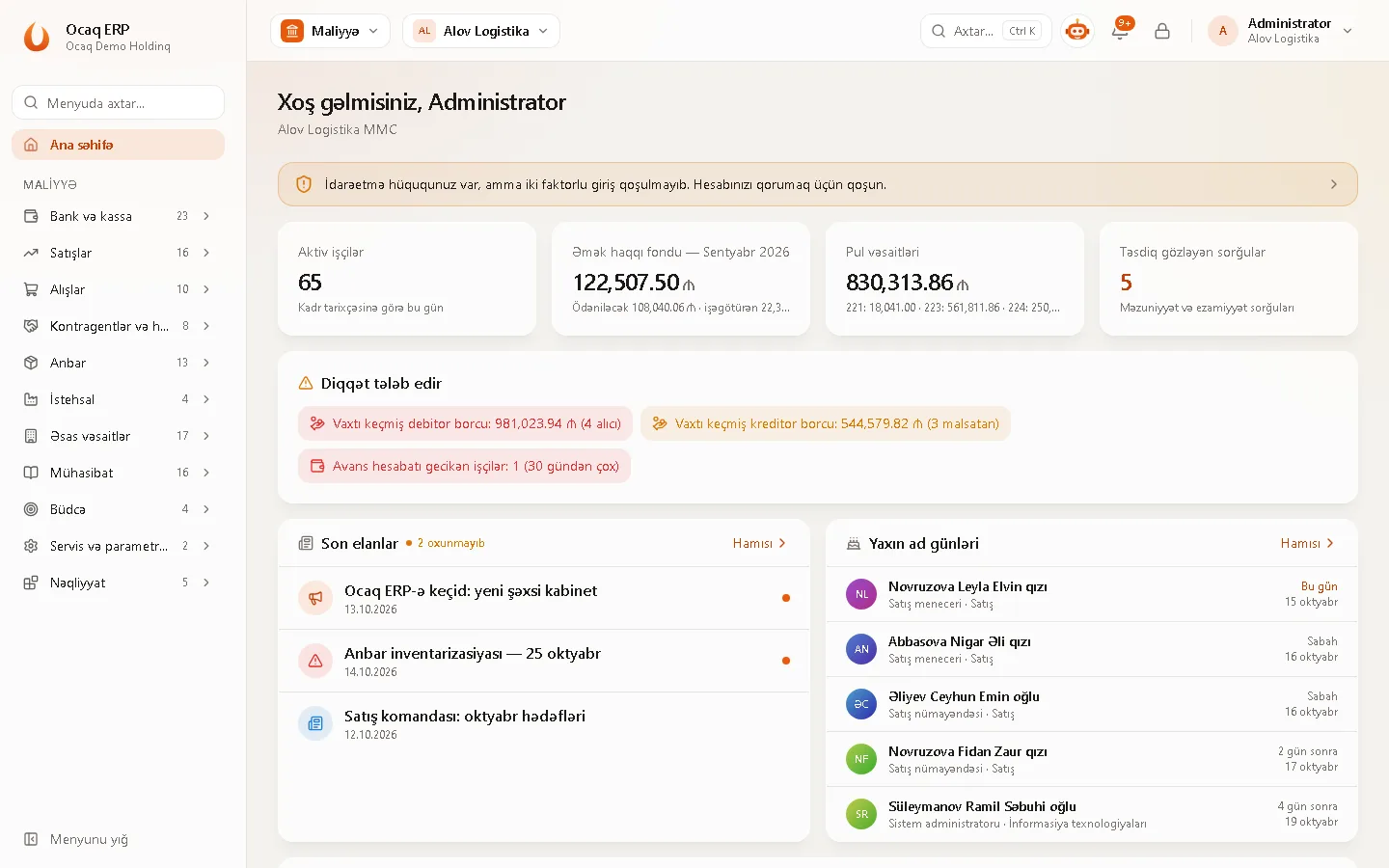Screen dimensions: 1389x868
Task: Click the lock screen icon
Action: click(1162, 31)
